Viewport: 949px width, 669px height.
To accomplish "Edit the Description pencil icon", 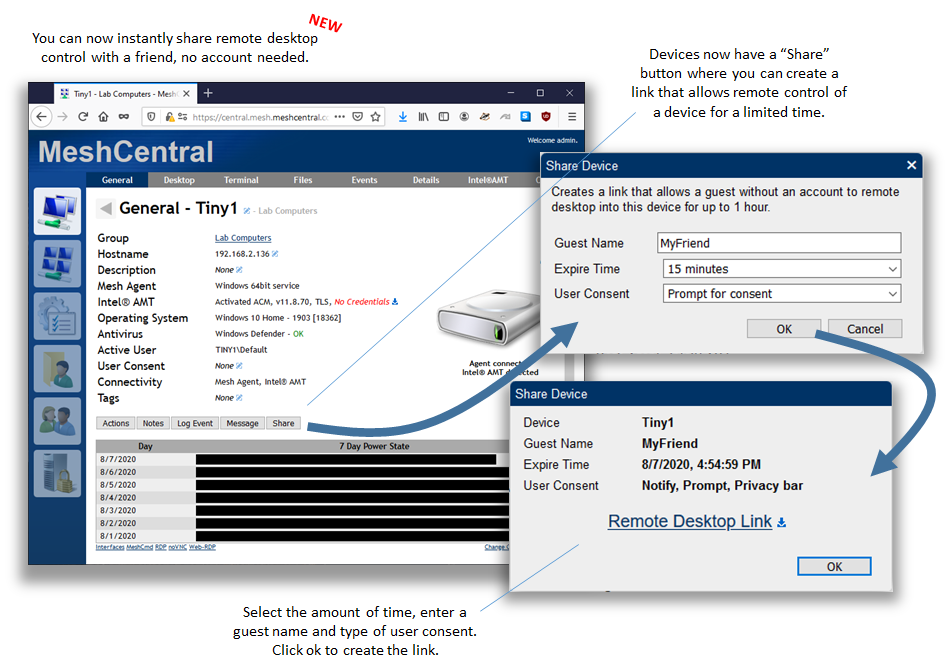I will tap(239, 269).
